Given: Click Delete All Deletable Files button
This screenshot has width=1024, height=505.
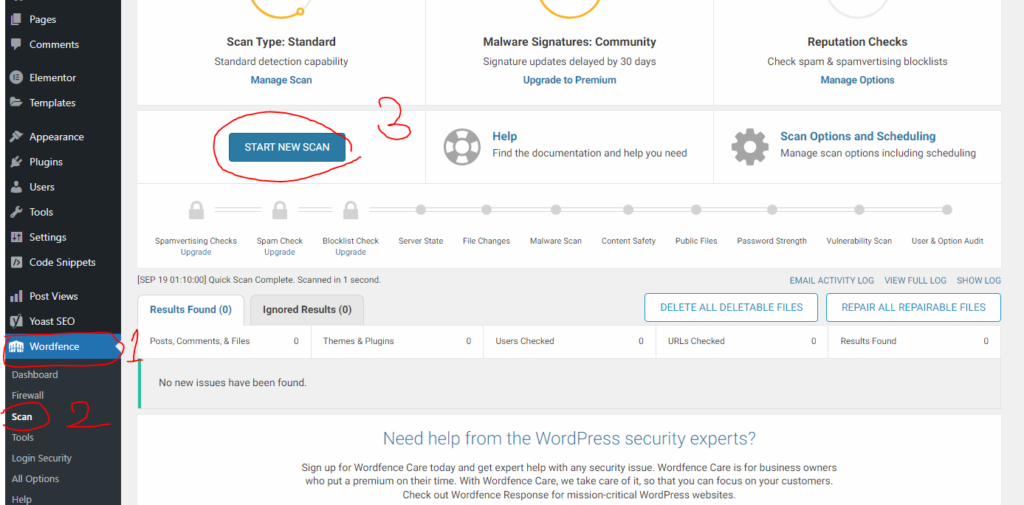Looking at the screenshot, I should tap(731, 307).
